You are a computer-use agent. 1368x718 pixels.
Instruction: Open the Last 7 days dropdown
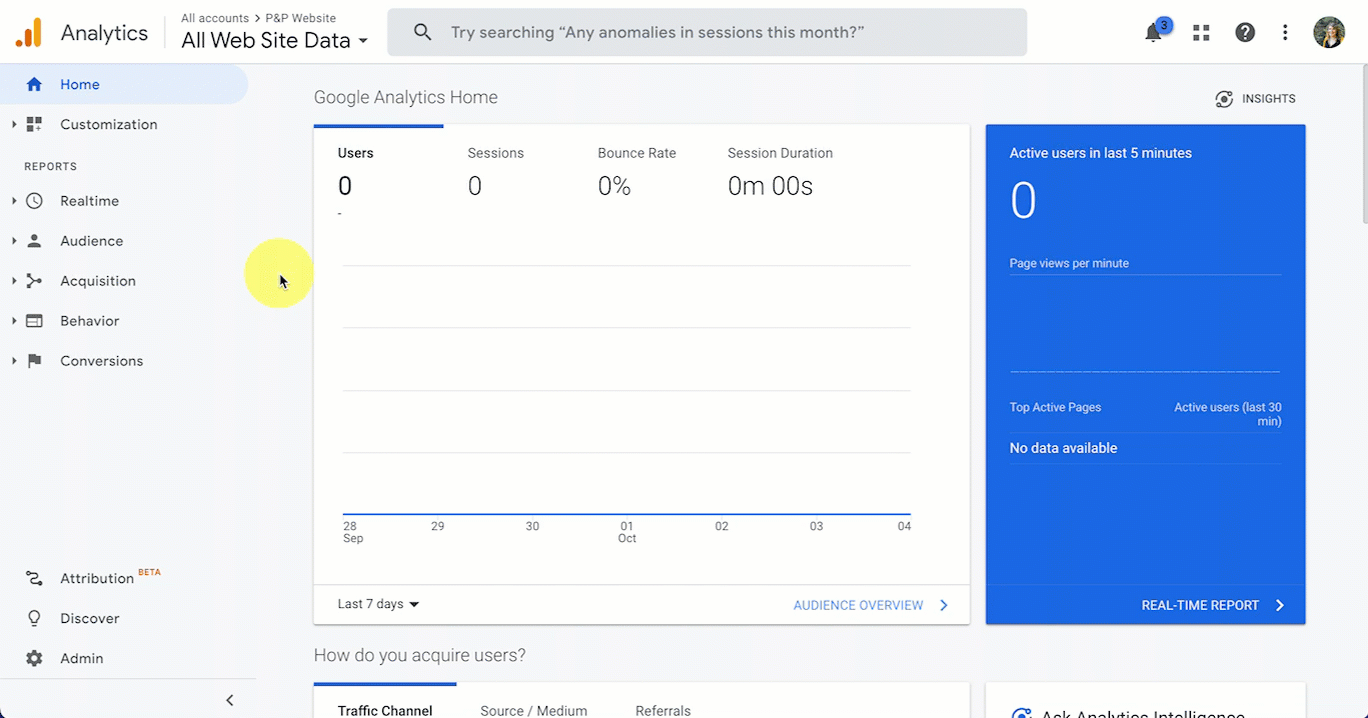pos(378,604)
